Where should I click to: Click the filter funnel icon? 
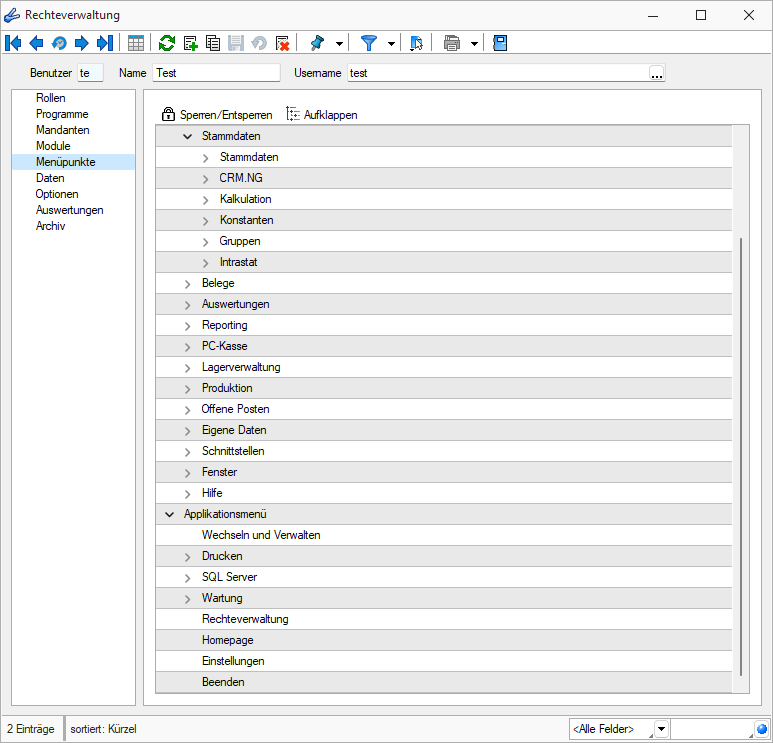click(x=369, y=43)
